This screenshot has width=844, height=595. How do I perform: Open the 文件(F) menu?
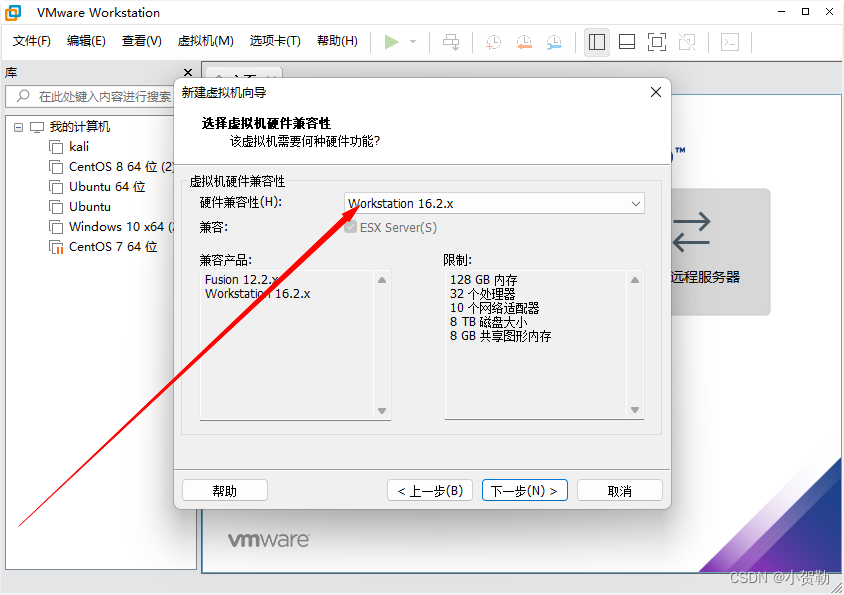[x=32, y=41]
